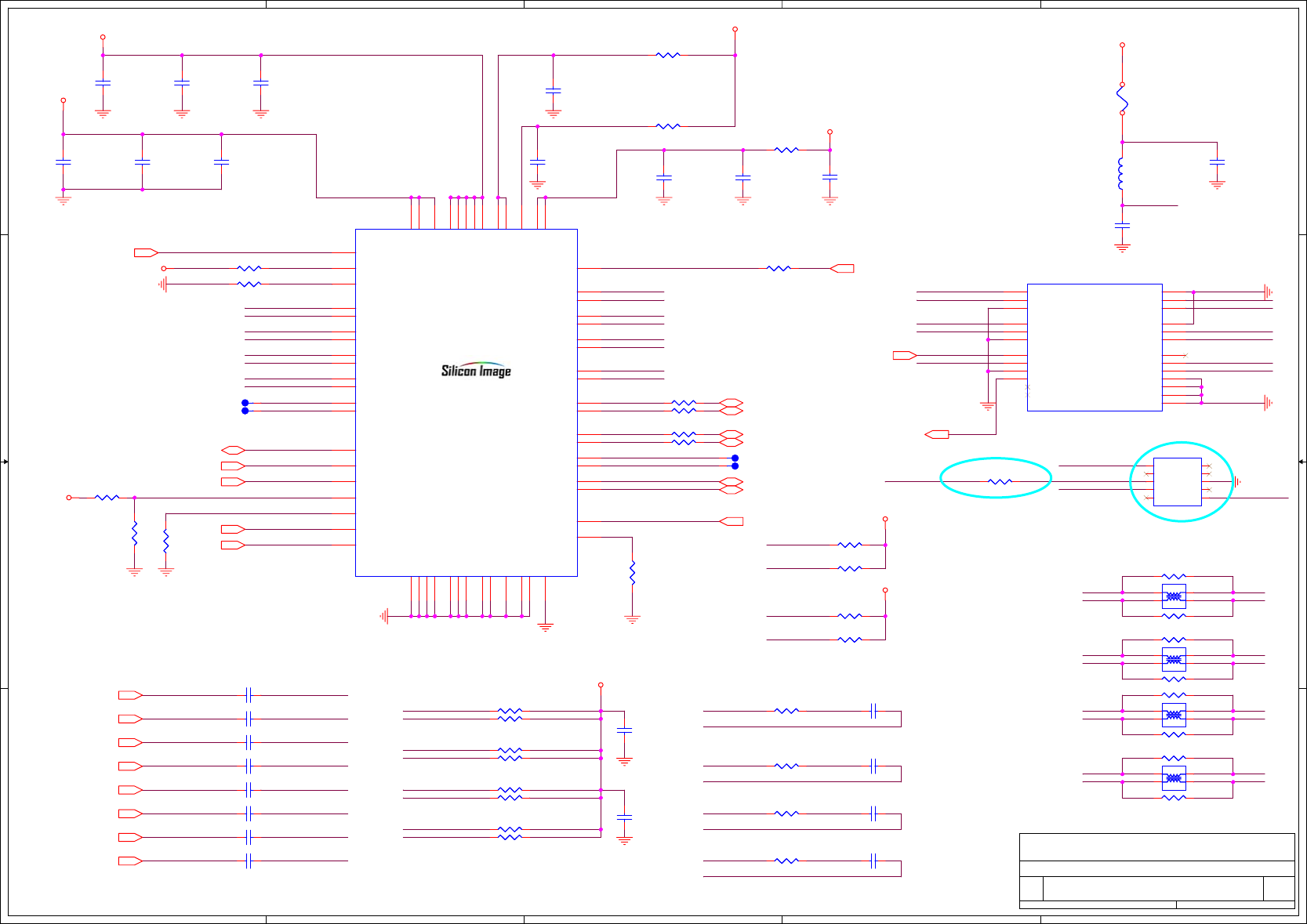Select the output port below the mid-size IC
This screenshot has width=1307, height=924.
pyautogui.click(x=937, y=434)
